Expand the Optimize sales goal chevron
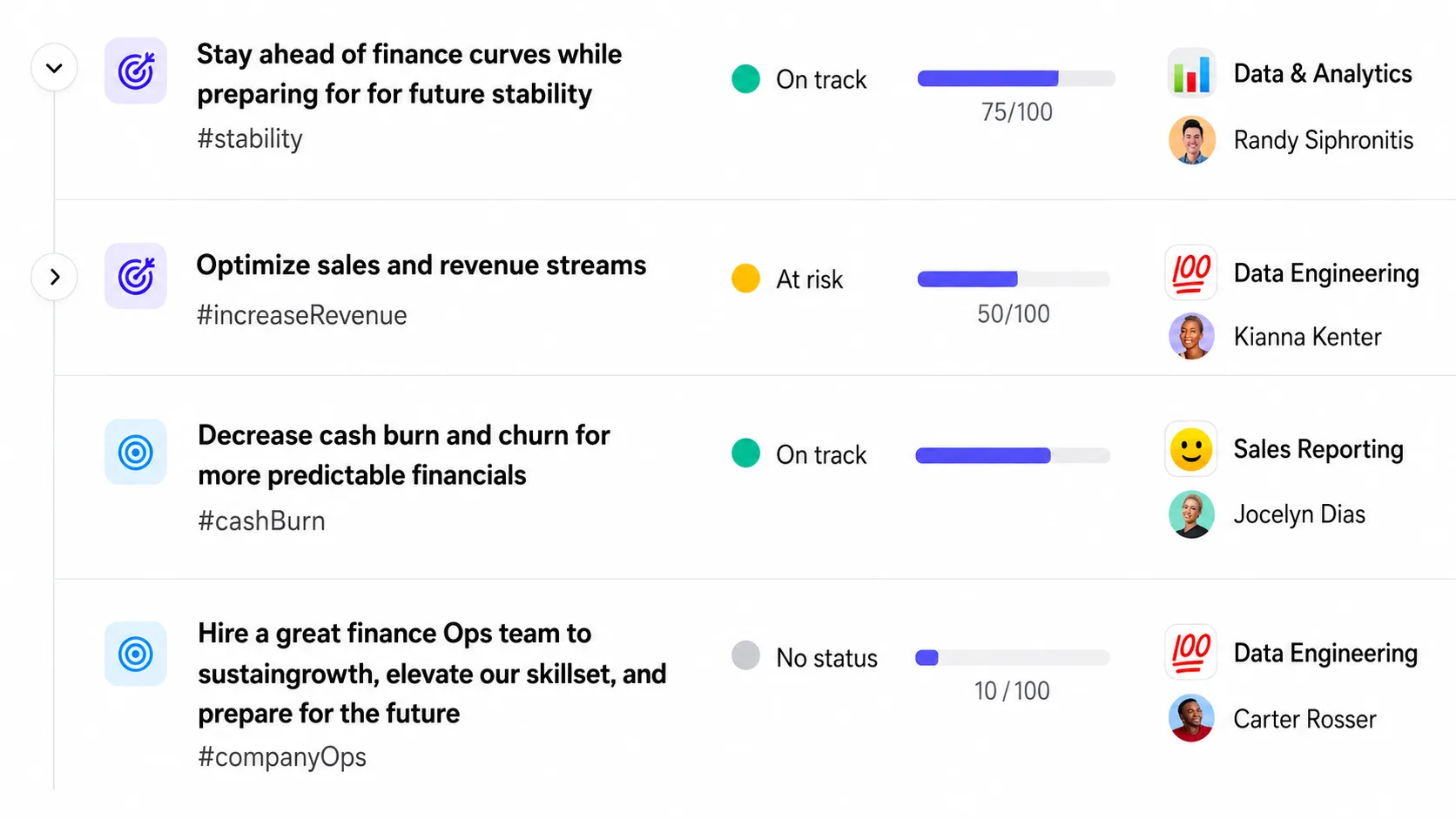Viewport: 1456px width, 819px height. coord(54,277)
